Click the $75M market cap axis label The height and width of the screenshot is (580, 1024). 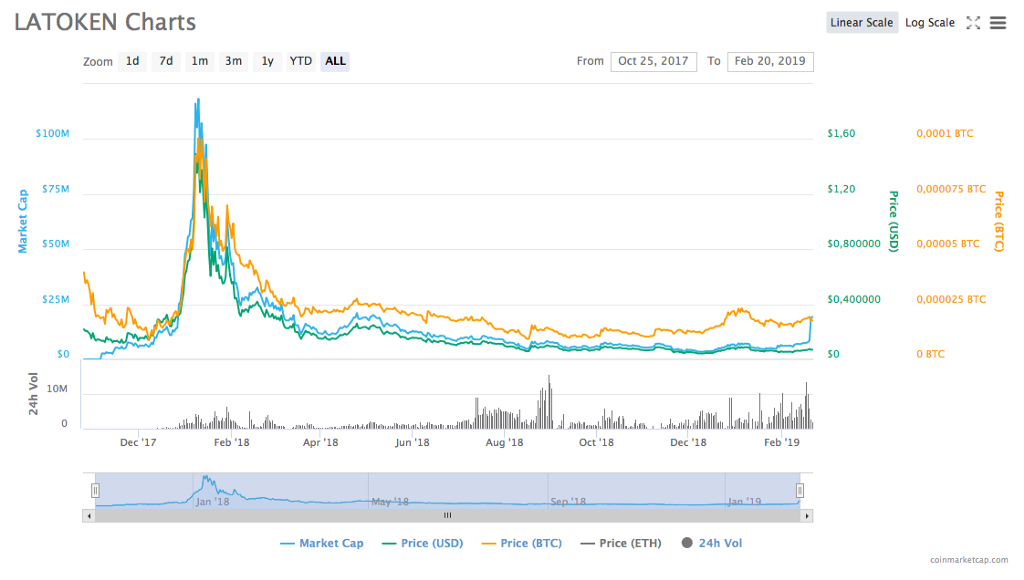point(56,189)
